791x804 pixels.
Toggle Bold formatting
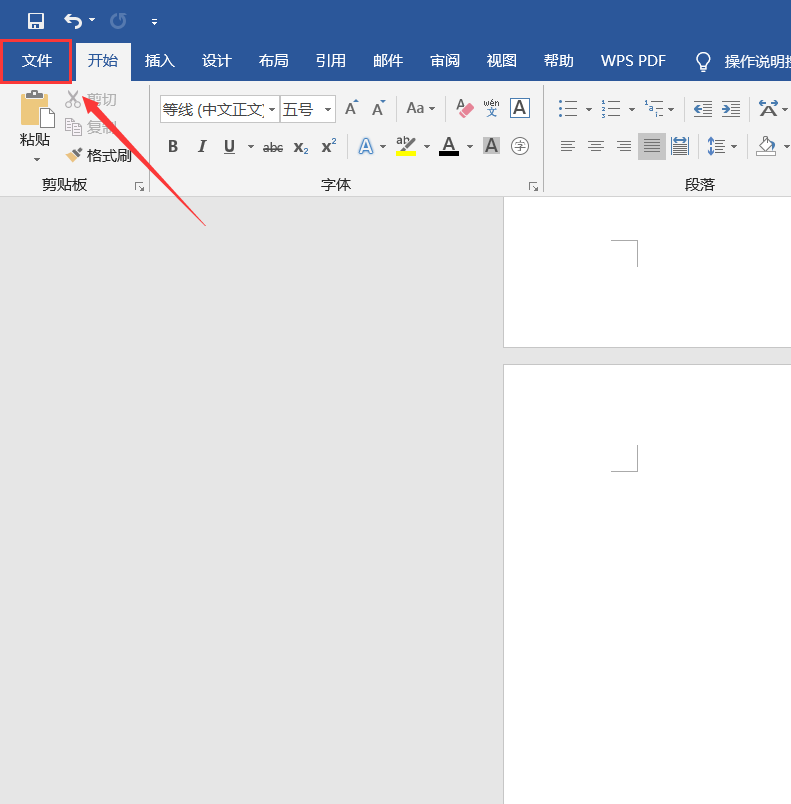point(173,147)
